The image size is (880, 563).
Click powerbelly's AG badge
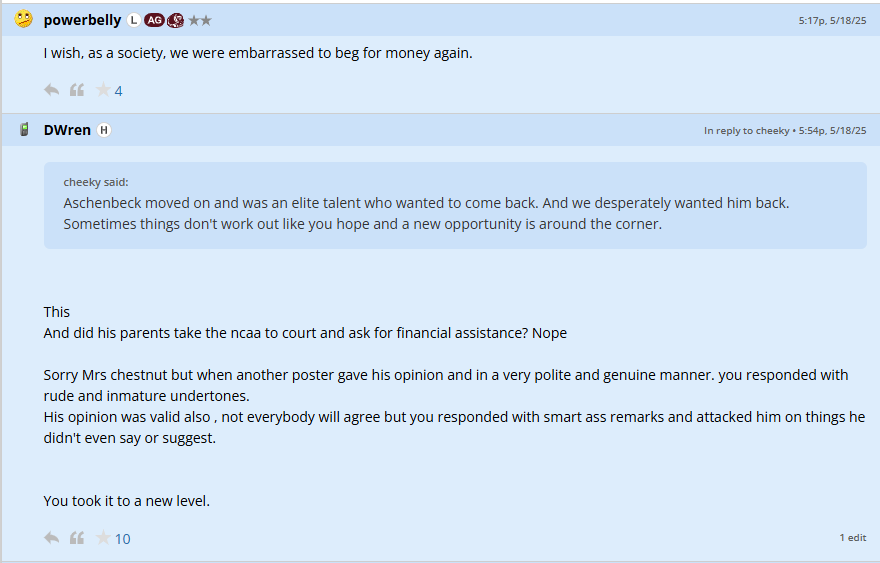click(x=154, y=20)
